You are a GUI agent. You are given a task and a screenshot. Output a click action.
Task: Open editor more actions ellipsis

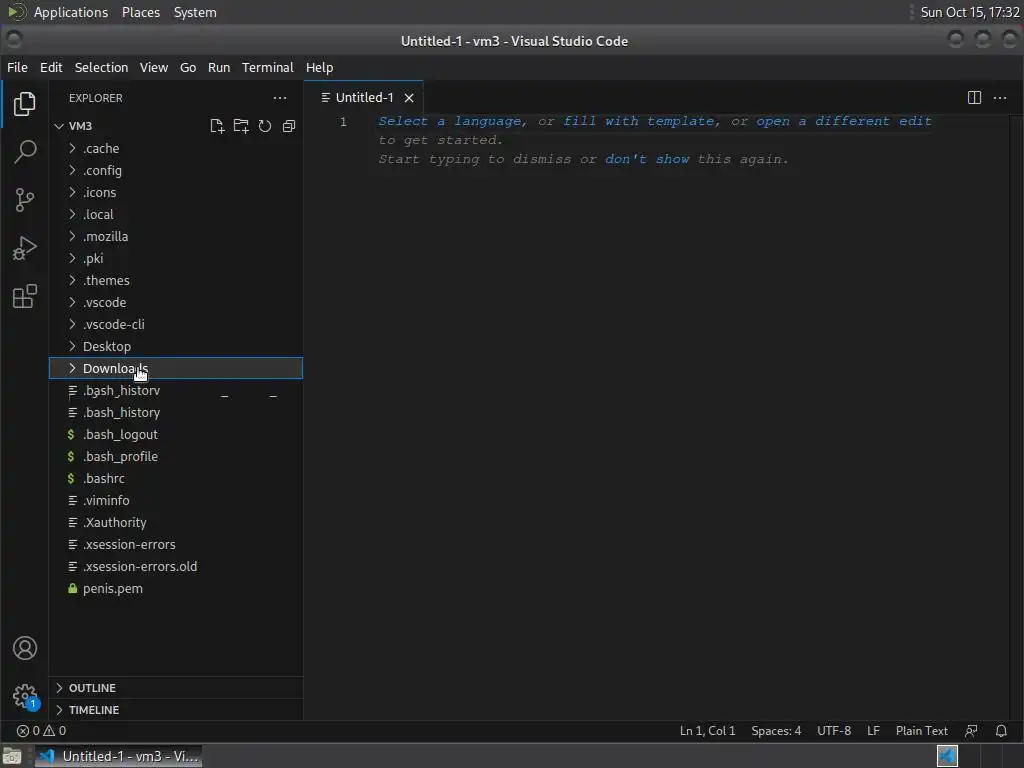tap(1000, 98)
